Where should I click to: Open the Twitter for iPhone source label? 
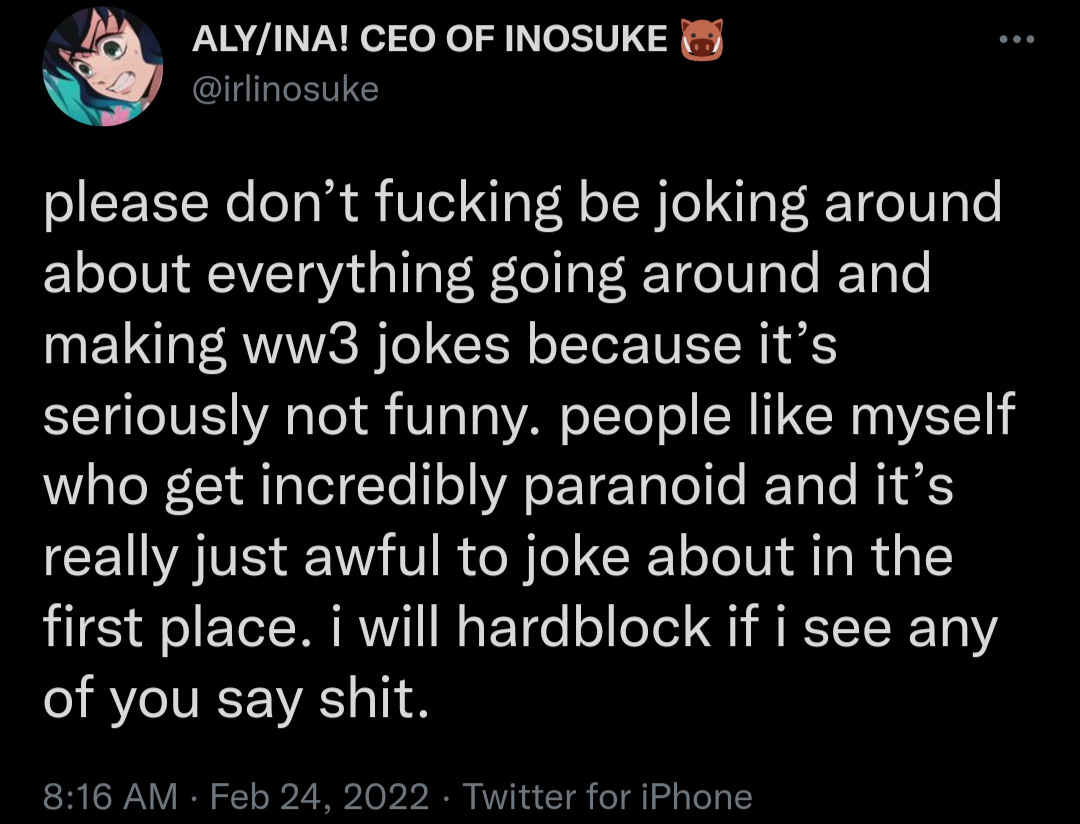click(607, 797)
